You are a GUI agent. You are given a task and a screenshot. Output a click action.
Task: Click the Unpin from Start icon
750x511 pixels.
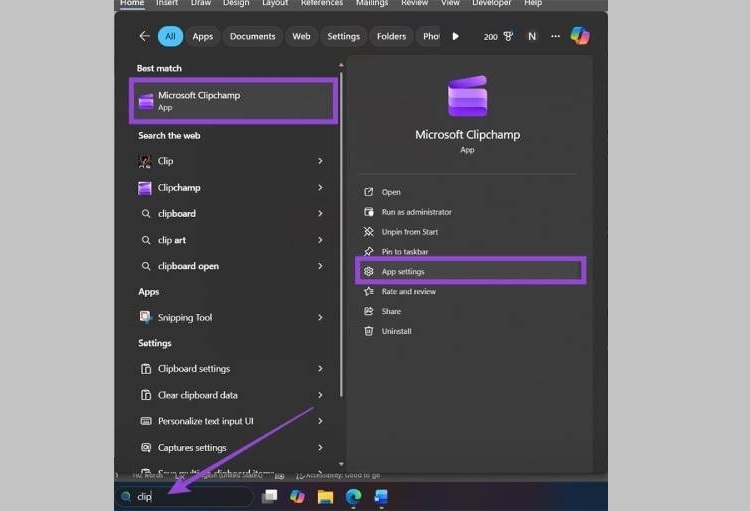pos(368,232)
